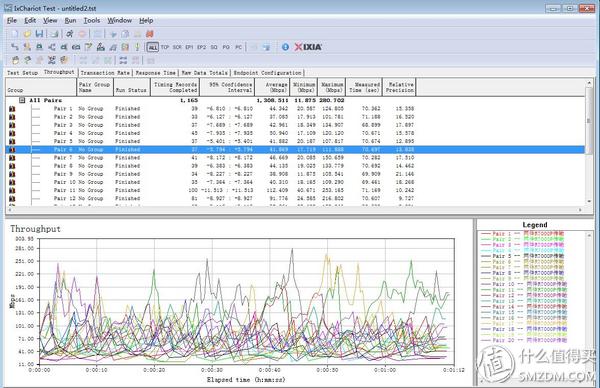Toggle the TCP filter button
This screenshot has width=600, height=388.
coord(165,47)
